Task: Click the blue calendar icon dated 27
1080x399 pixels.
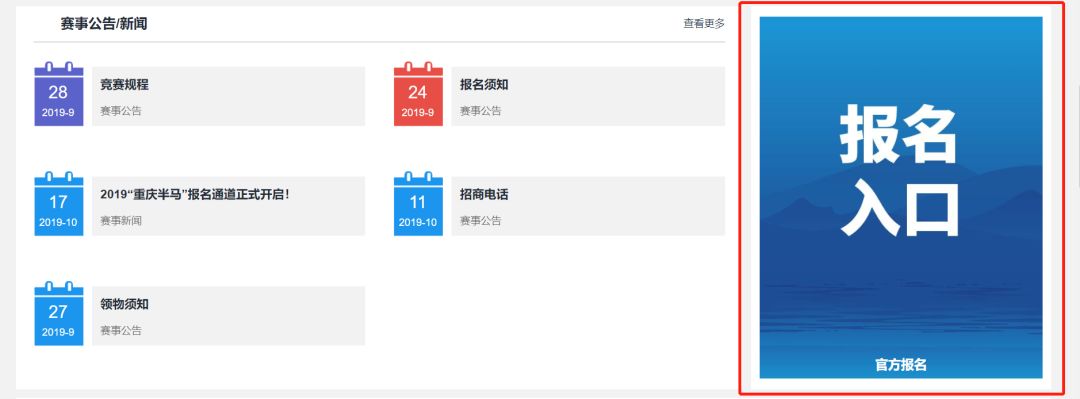Action: pos(59,313)
